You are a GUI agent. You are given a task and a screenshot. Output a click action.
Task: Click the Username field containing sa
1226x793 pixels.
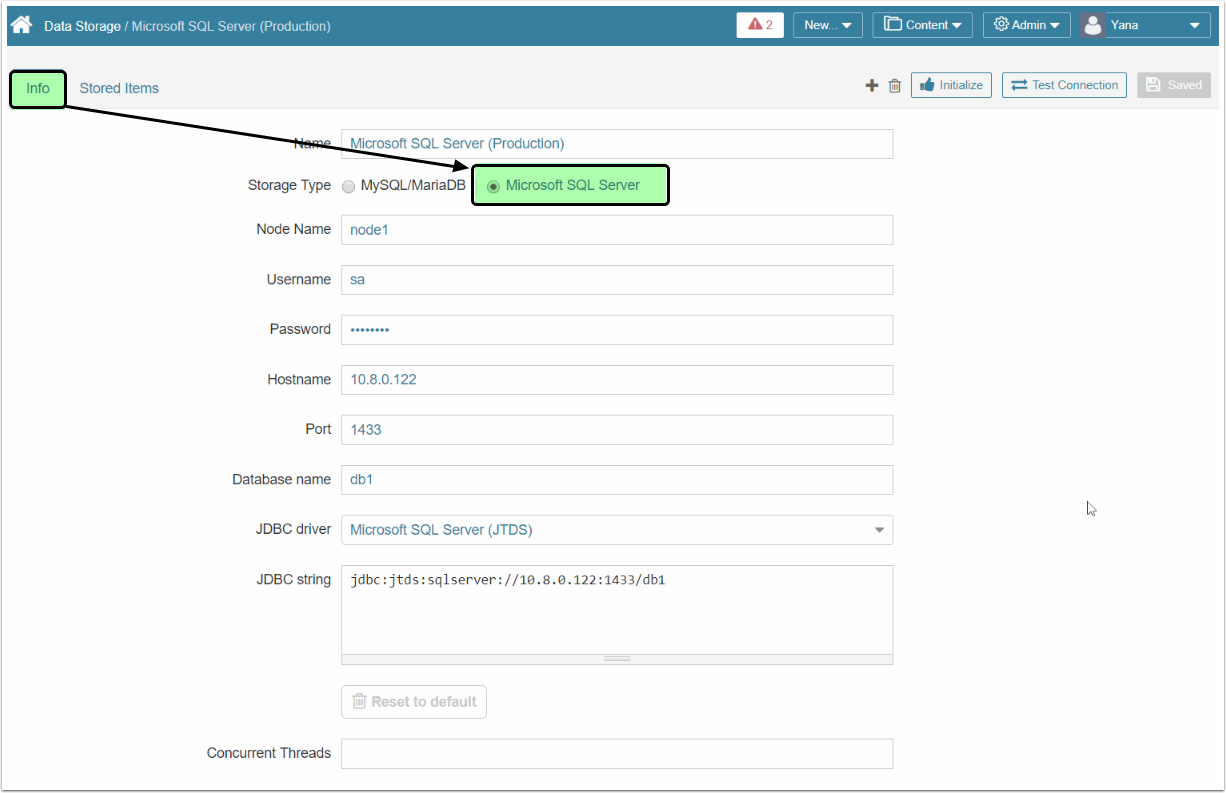click(x=617, y=280)
